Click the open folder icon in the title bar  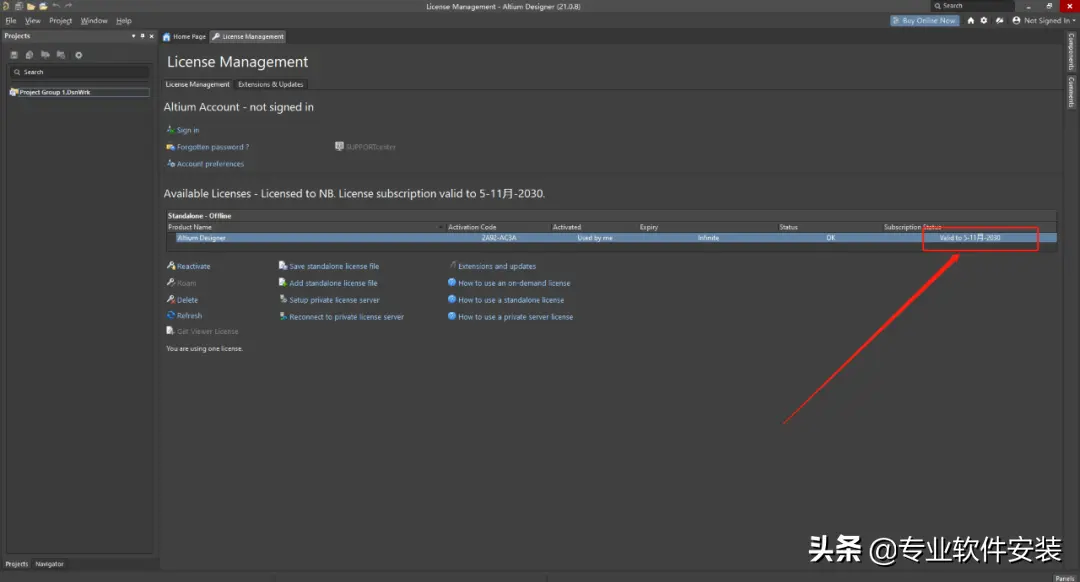pyautogui.click(x=31, y=6)
